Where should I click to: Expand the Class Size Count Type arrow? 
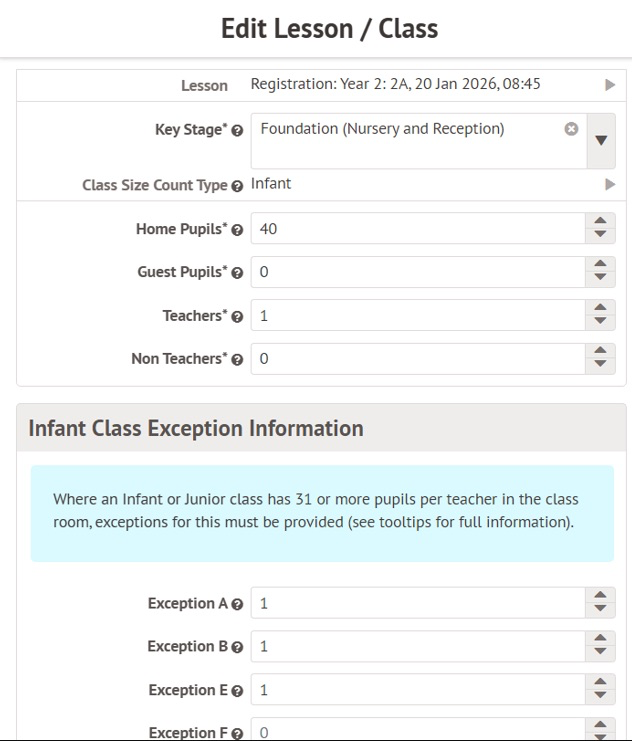coord(610,185)
